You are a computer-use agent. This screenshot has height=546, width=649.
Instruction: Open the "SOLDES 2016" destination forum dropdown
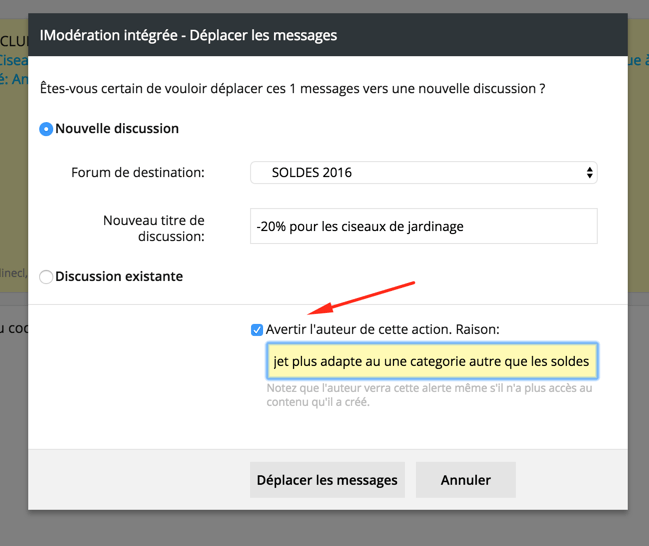coord(423,173)
